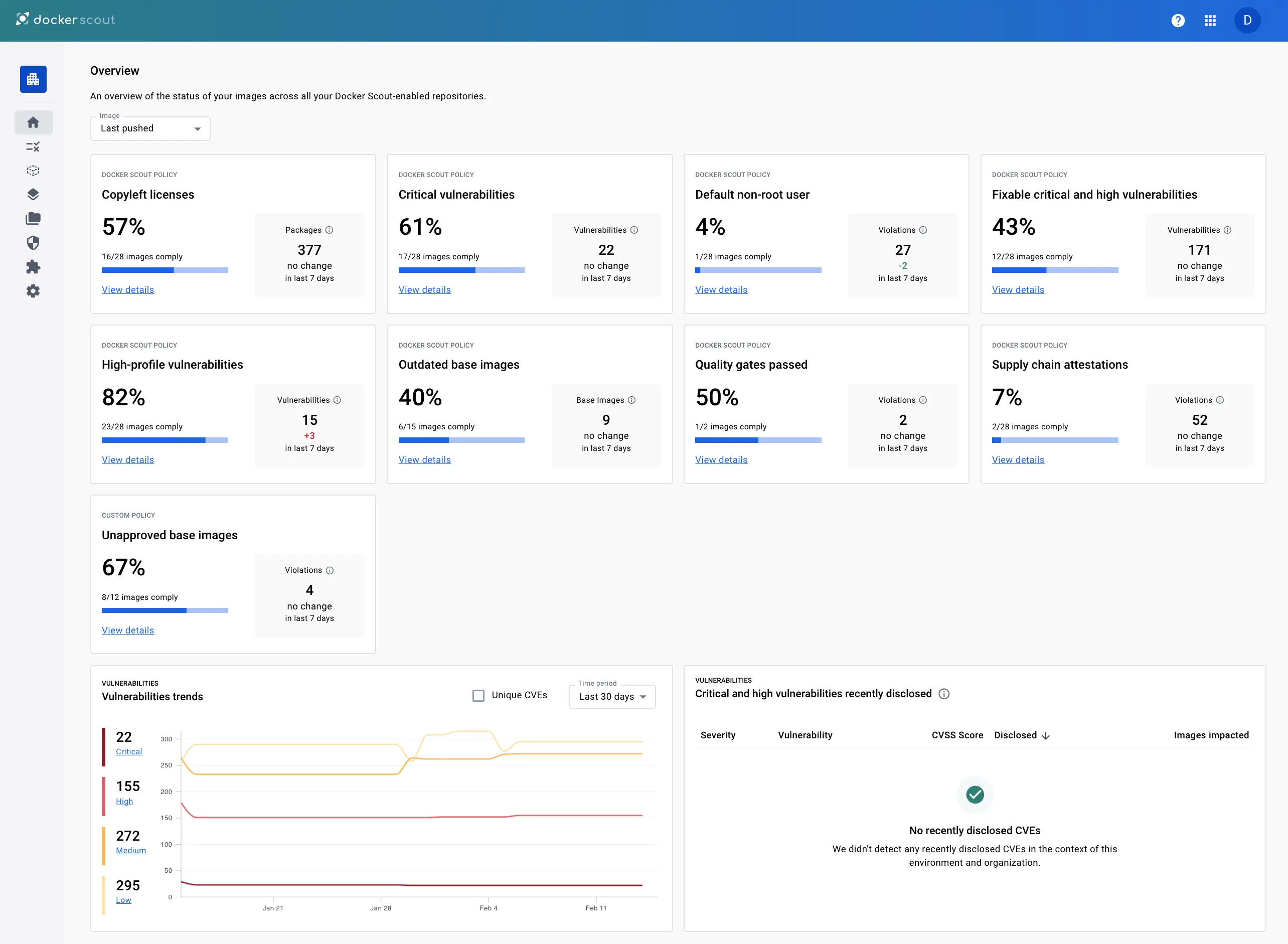Image resolution: width=1288 pixels, height=944 pixels.
Task: Open the Images view via the cube icon
Action: [x=33, y=170]
